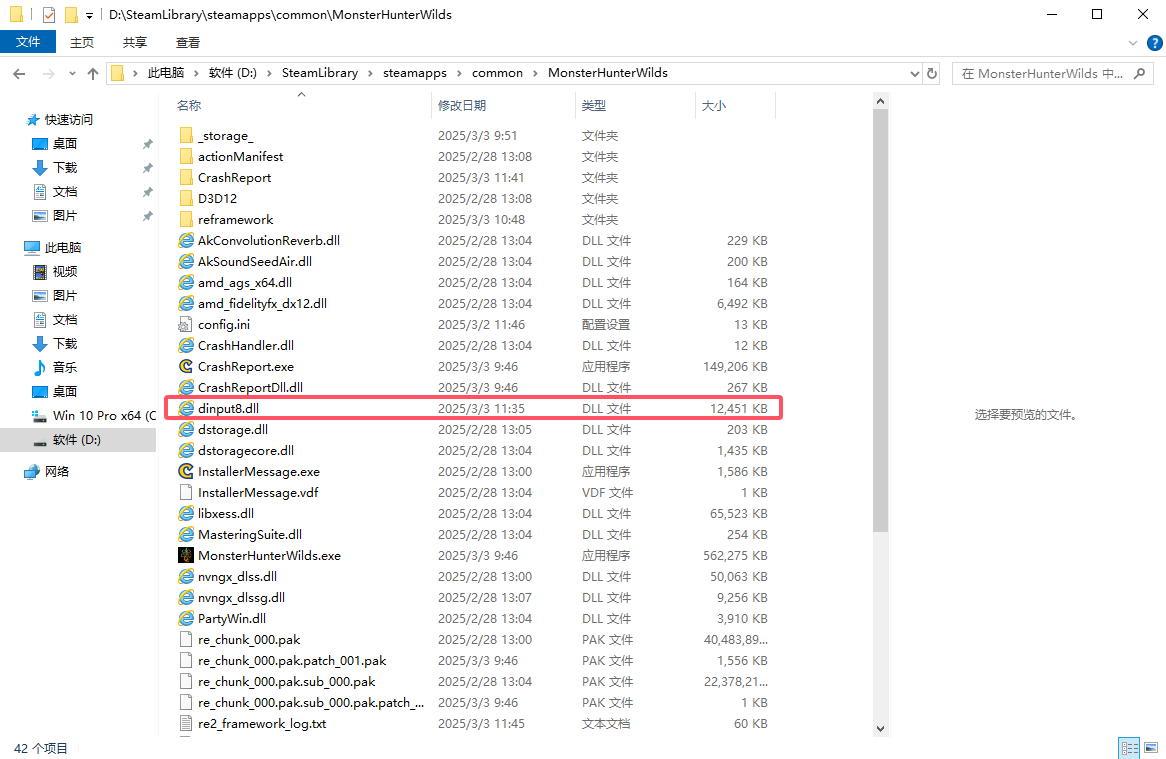Viewport: 1166px width, 759px height.
Task: Click the vertical scrollbar thumb
Action: pyautogui.click(x=880, y=320)
